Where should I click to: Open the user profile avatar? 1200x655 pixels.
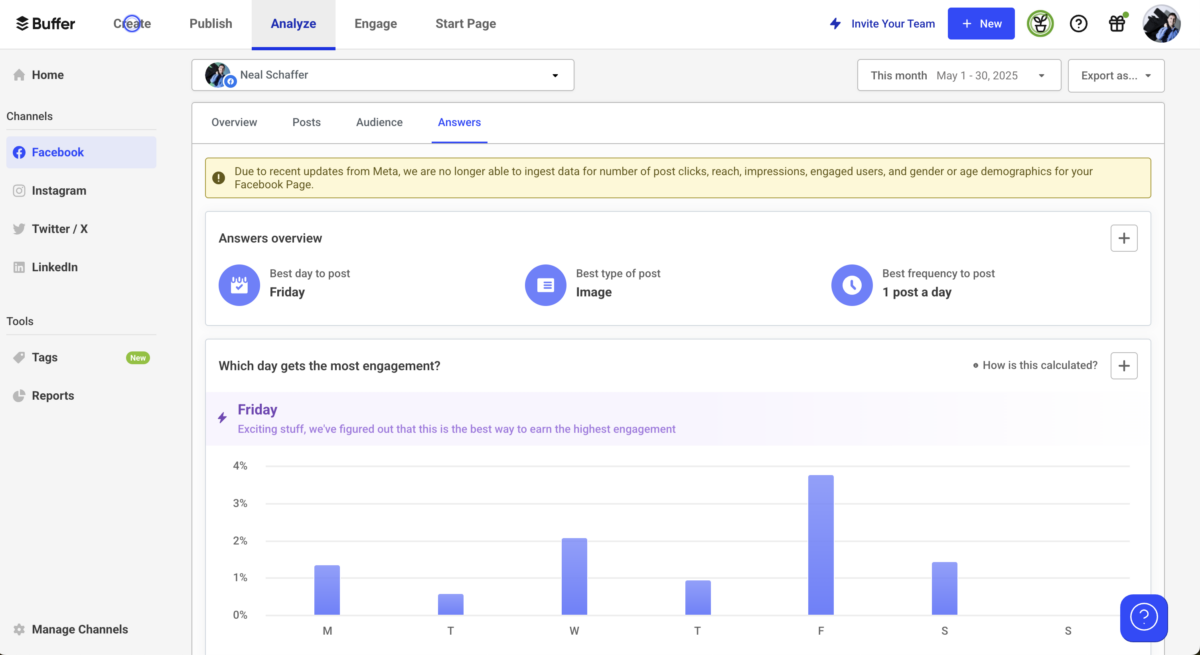tap(1161, 24)
